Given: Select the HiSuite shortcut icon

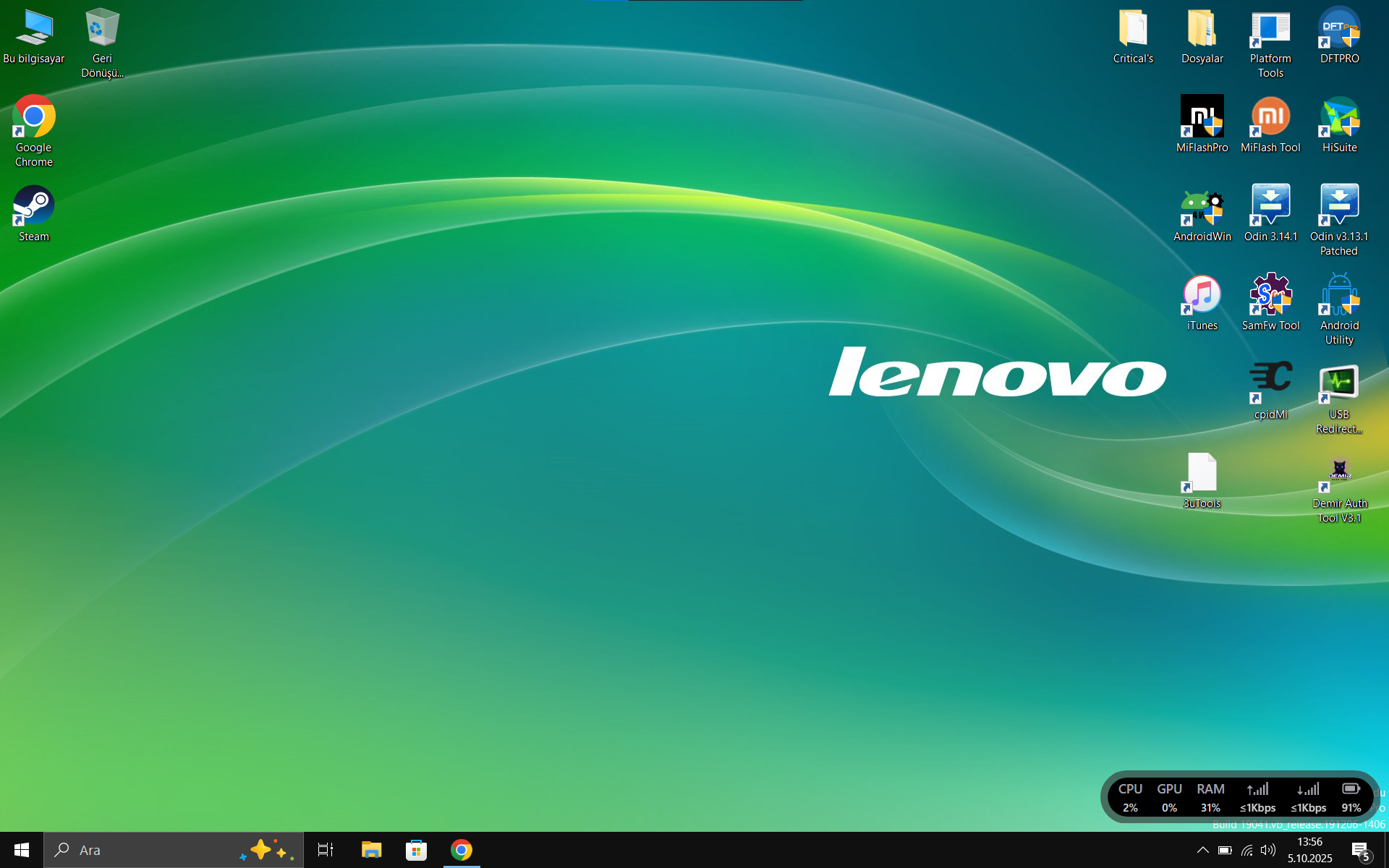Looking at the screenshot, I should (x=1339, y=124).
